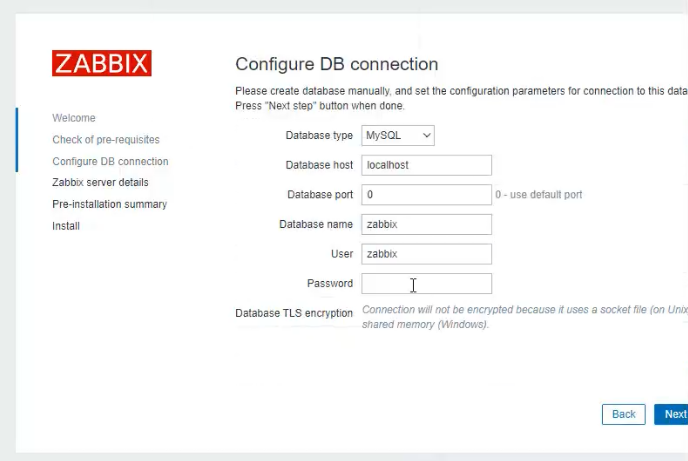The image size is (688, 461).
Task: Click the "Password" field label
Action: point(330,283)
